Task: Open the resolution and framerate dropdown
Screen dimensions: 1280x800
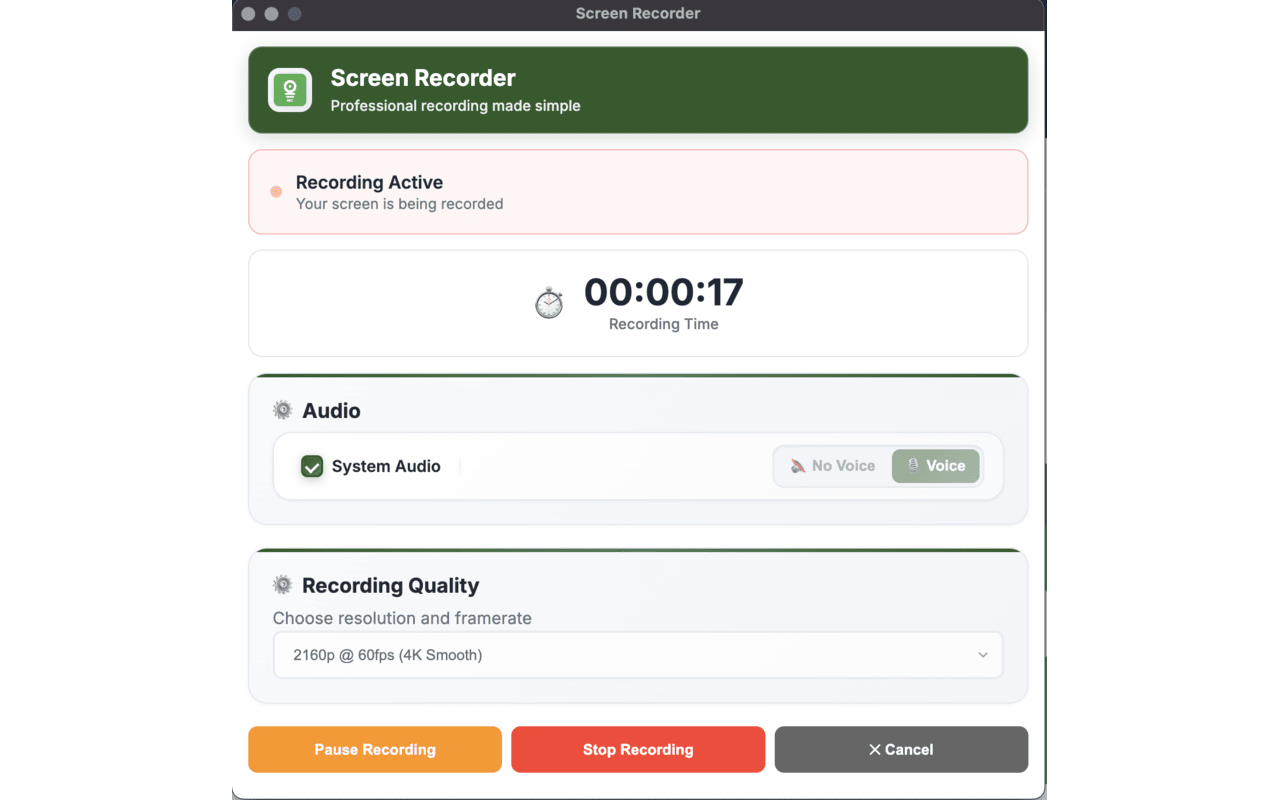Action: coord(638,654)
